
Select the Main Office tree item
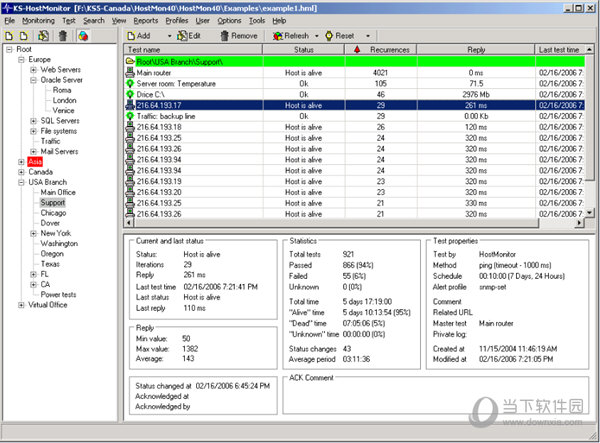point(58,192)
